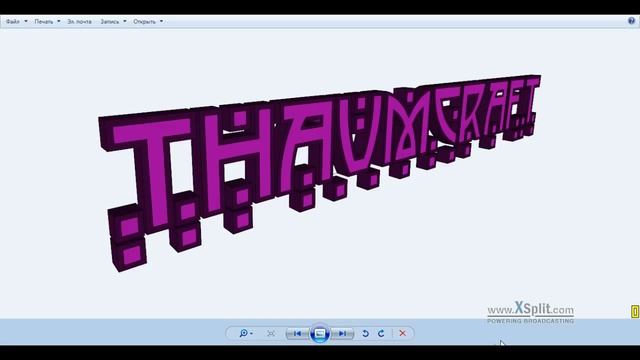Fit image to actual size icon
The height and width of the screenshot is (360, 640).
[271, 333]
